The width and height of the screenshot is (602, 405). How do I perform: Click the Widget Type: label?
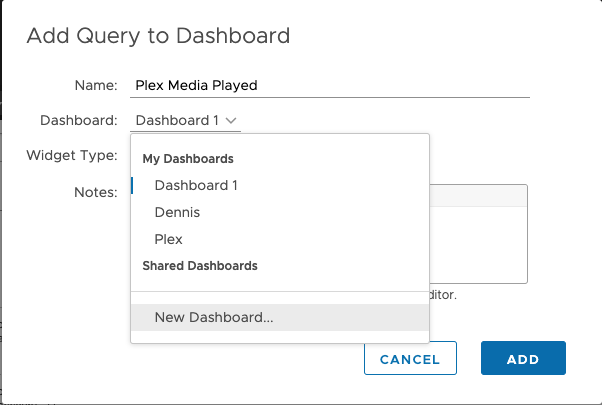tap(72, 155)
